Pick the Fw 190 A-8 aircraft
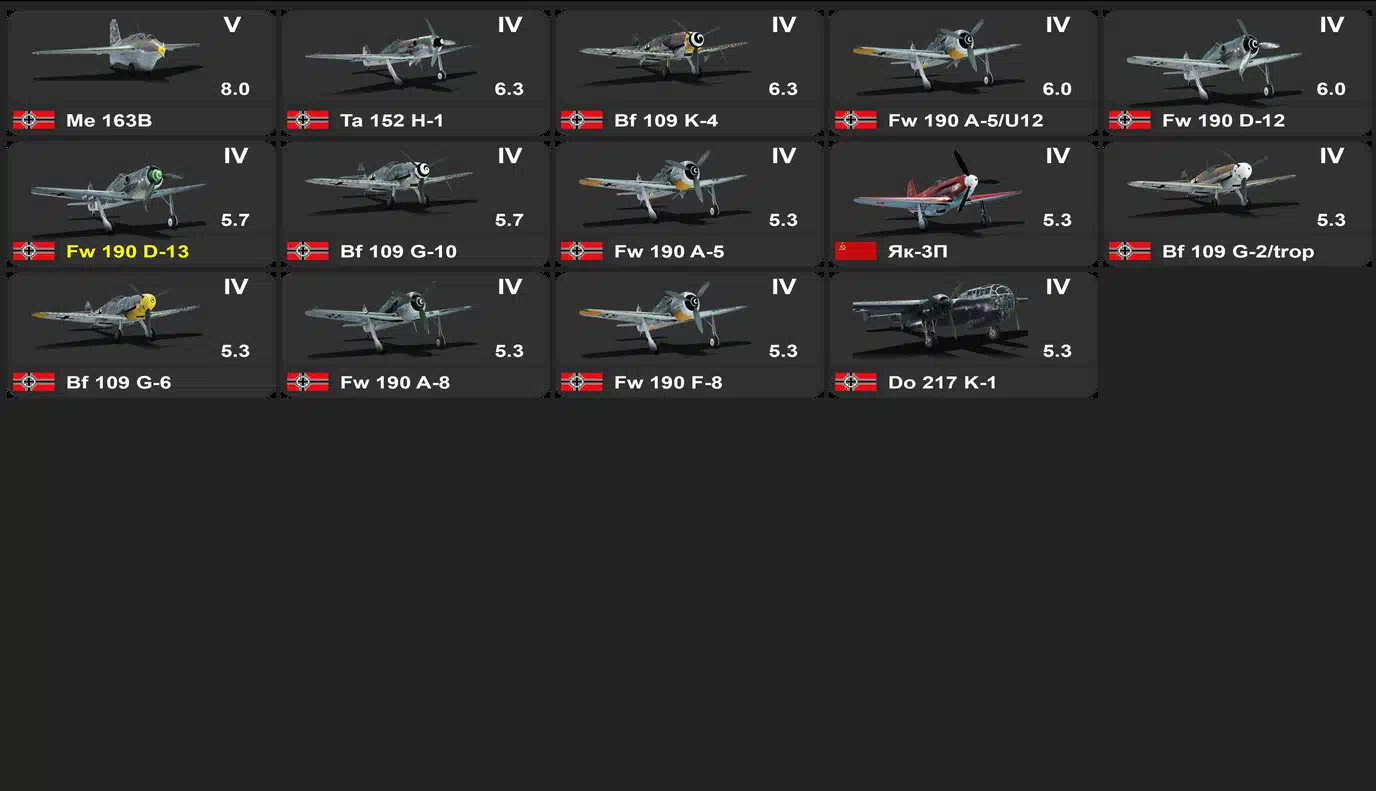The image size is (1376, 791). coord(415,334)
